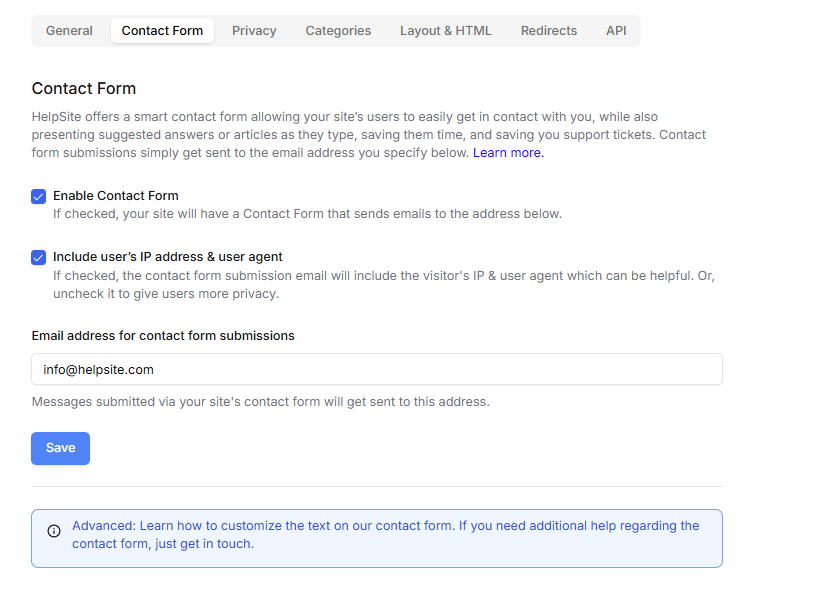Click the 'Enable Contact Form' label text
Viewport: 820px width, 597px height.
pos(116,196)
